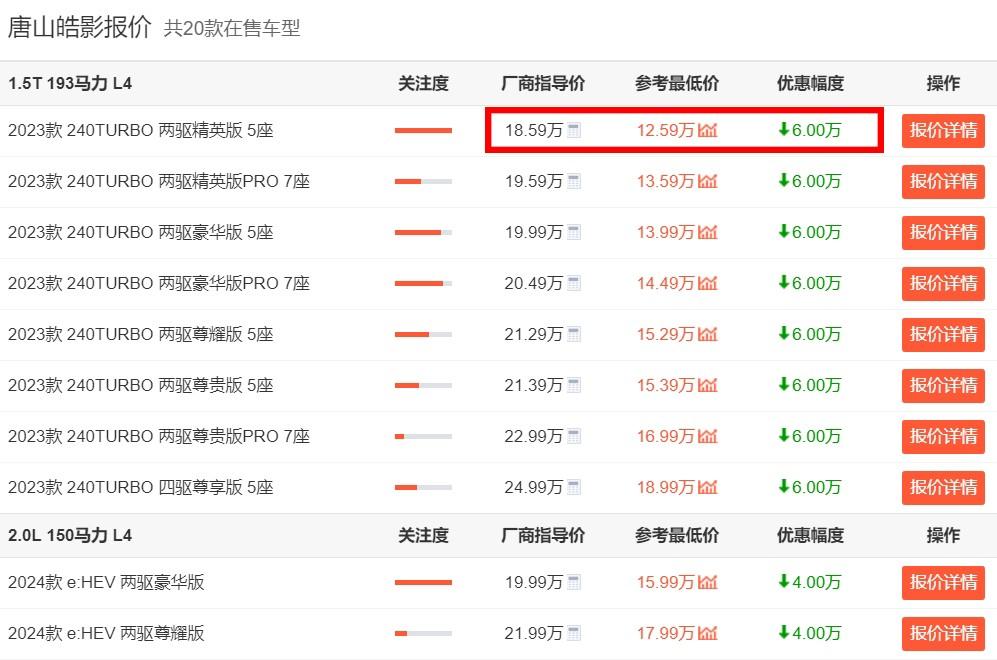Show price trend chart for 18.99万

[x=707, y=487]
